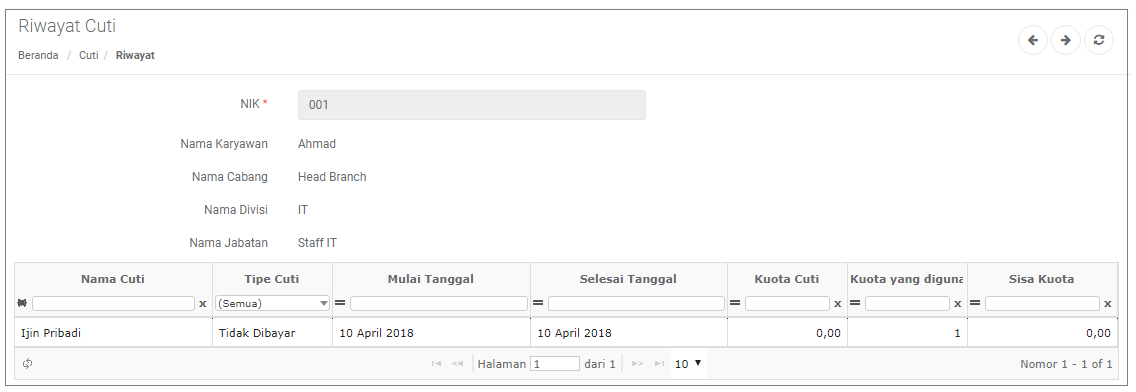Viewport: 1136px width, 392px height.
Task: Clear the Kuota Cuti filter x
Action: click(x=838, y=304)
